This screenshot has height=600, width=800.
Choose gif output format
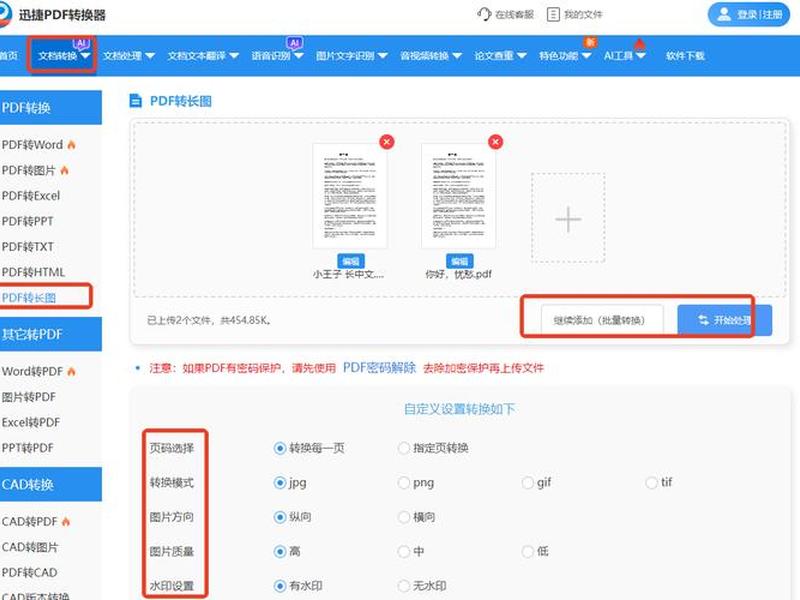tap(528, 483)
